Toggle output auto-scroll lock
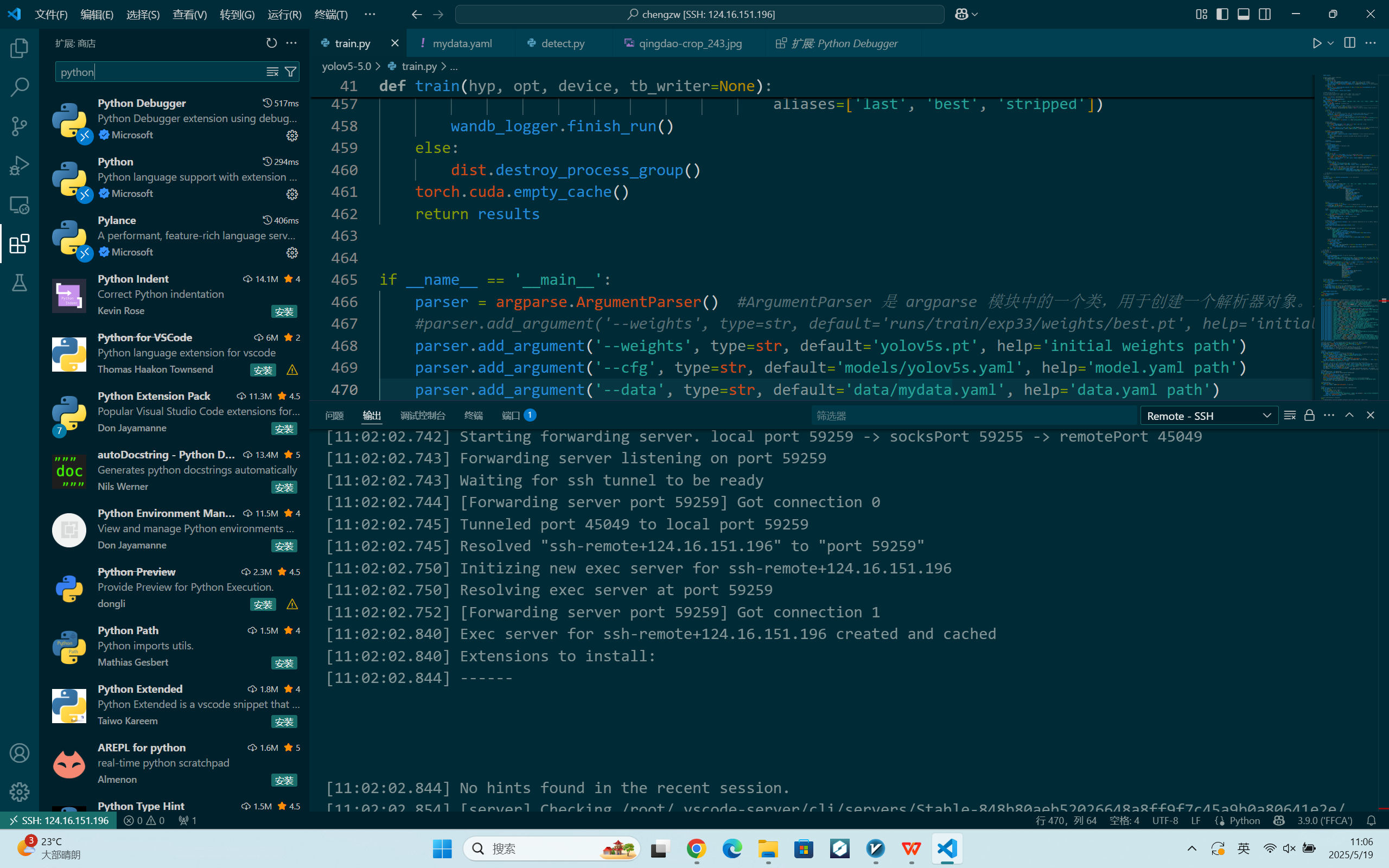The height and width of the screenshot is (868, 1389). coord(1309,415)
